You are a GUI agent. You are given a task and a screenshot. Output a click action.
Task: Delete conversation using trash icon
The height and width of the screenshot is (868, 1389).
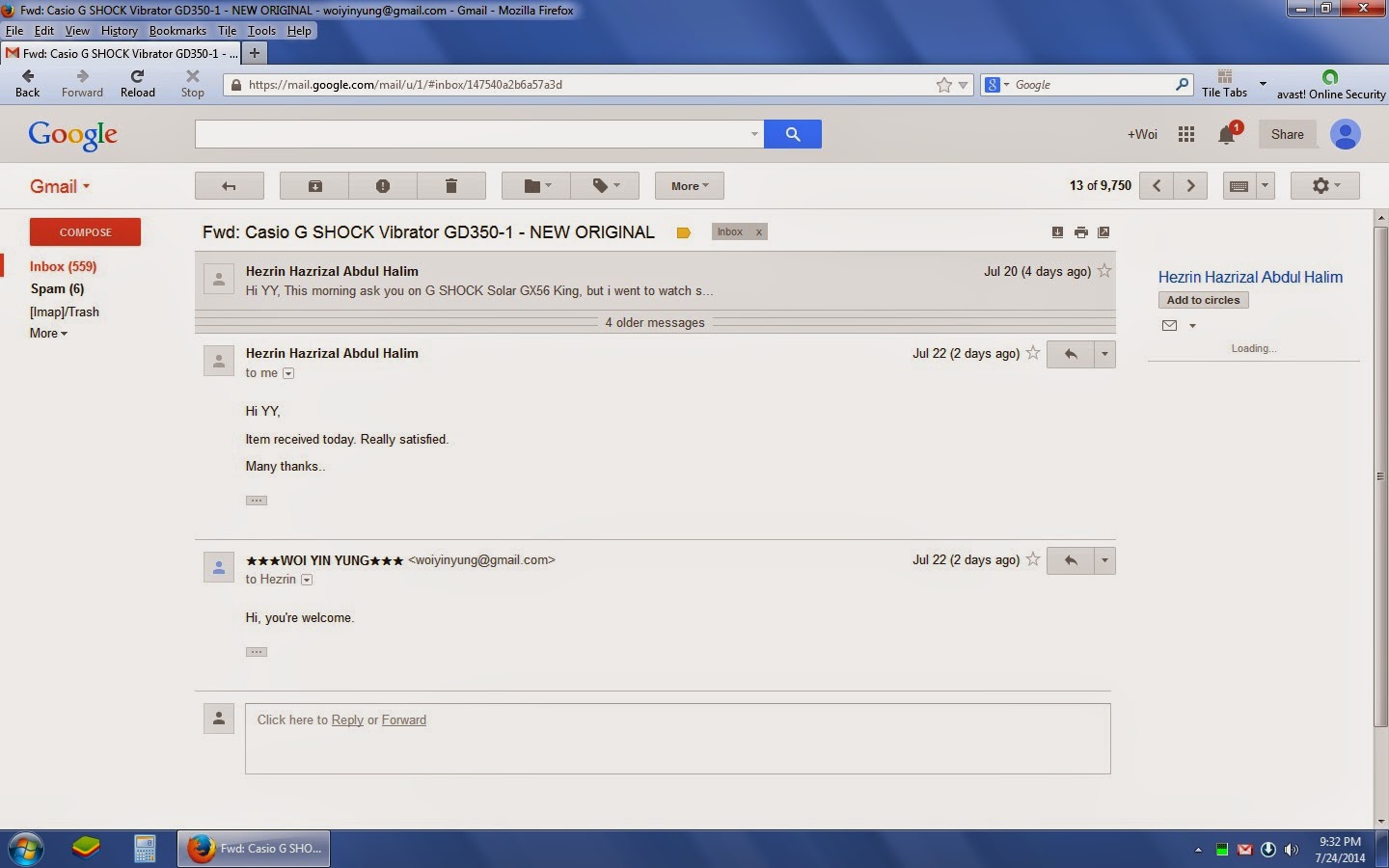click(450, 186)
